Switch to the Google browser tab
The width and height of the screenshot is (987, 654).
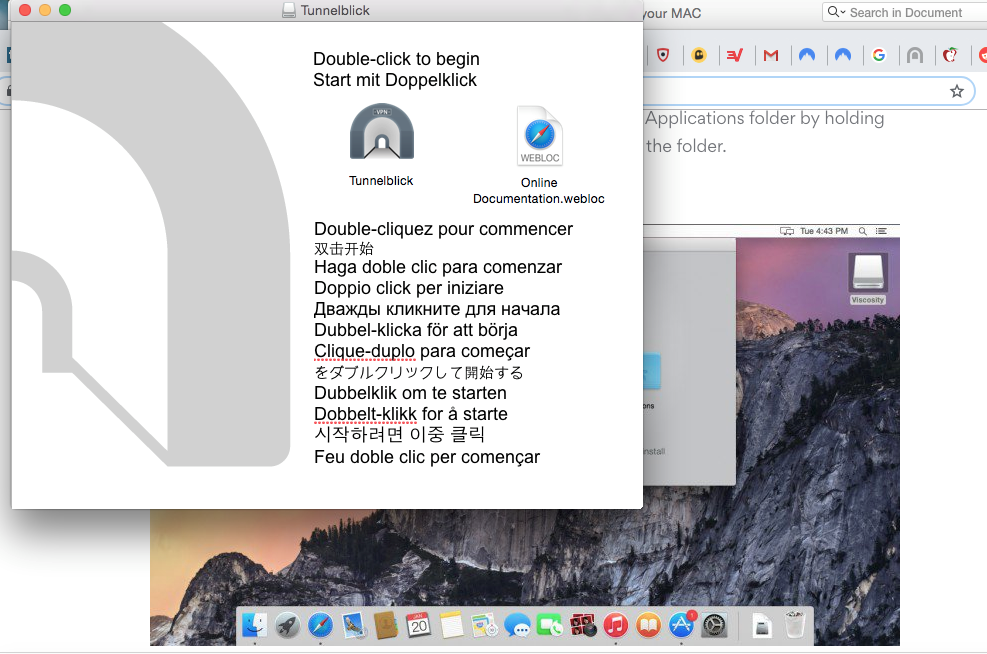[879, 55]
